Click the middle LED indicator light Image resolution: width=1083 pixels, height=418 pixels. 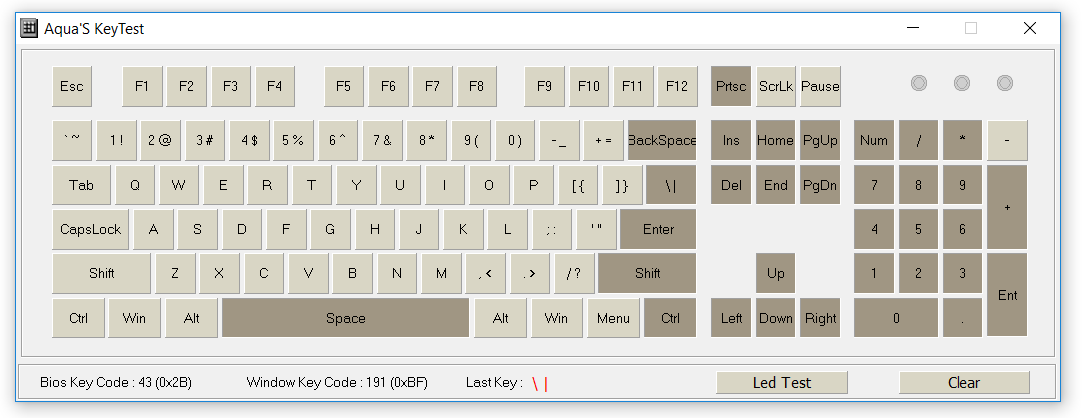point(961,84)
